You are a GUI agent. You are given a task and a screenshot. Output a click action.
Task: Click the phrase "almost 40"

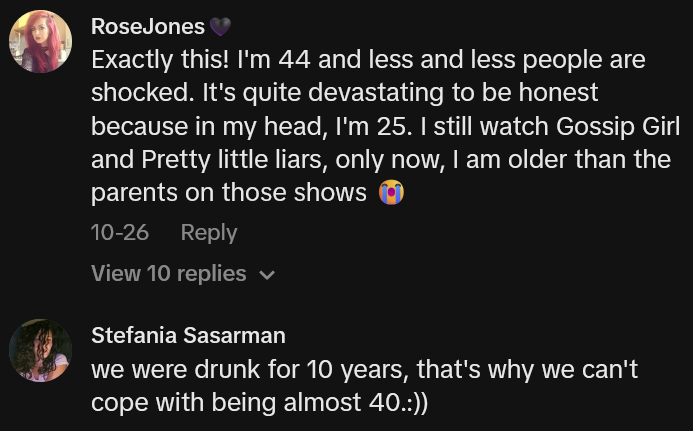click(325, 403)
